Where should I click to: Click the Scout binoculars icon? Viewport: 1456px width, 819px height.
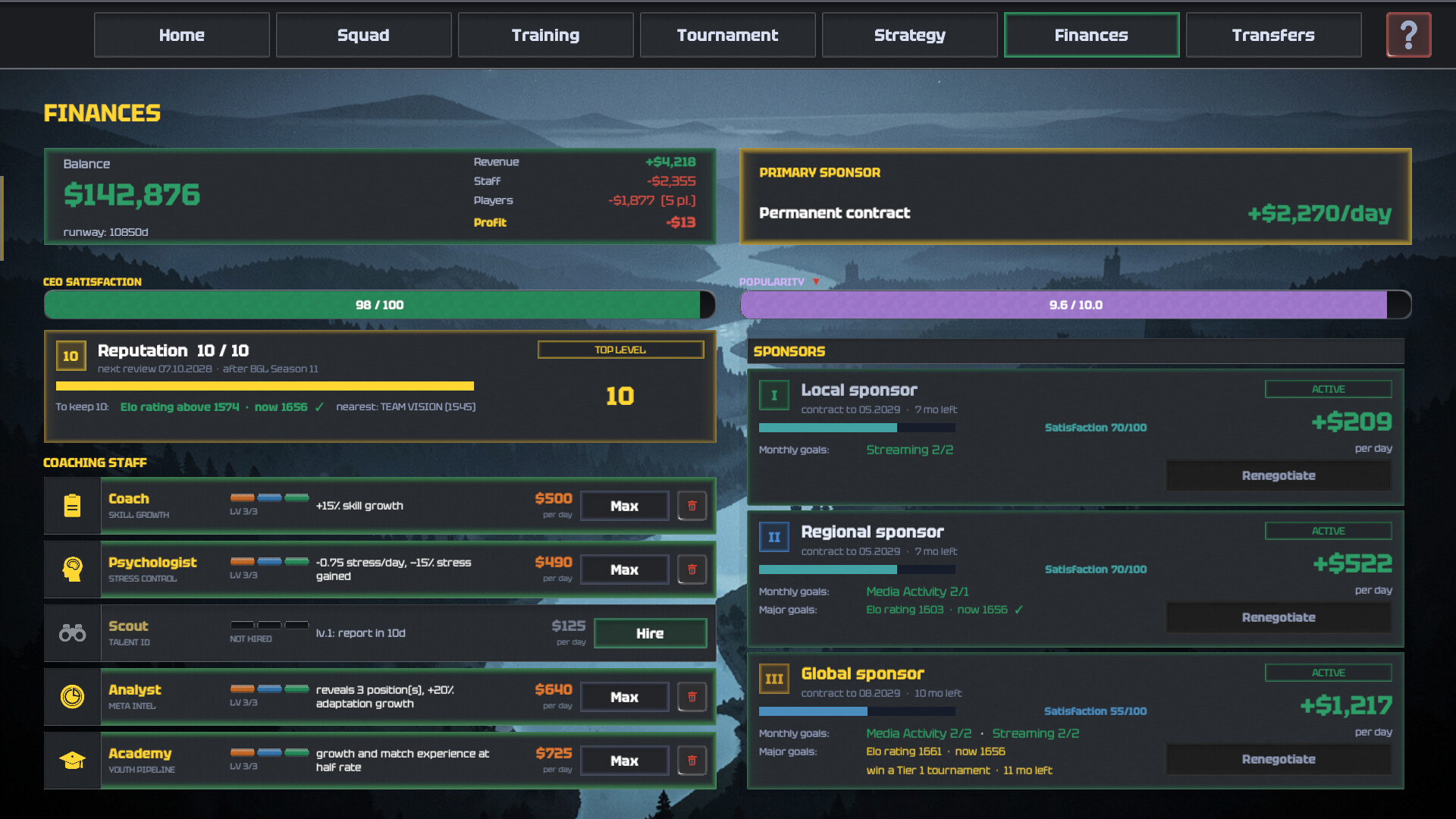click(x=72, y=633)
